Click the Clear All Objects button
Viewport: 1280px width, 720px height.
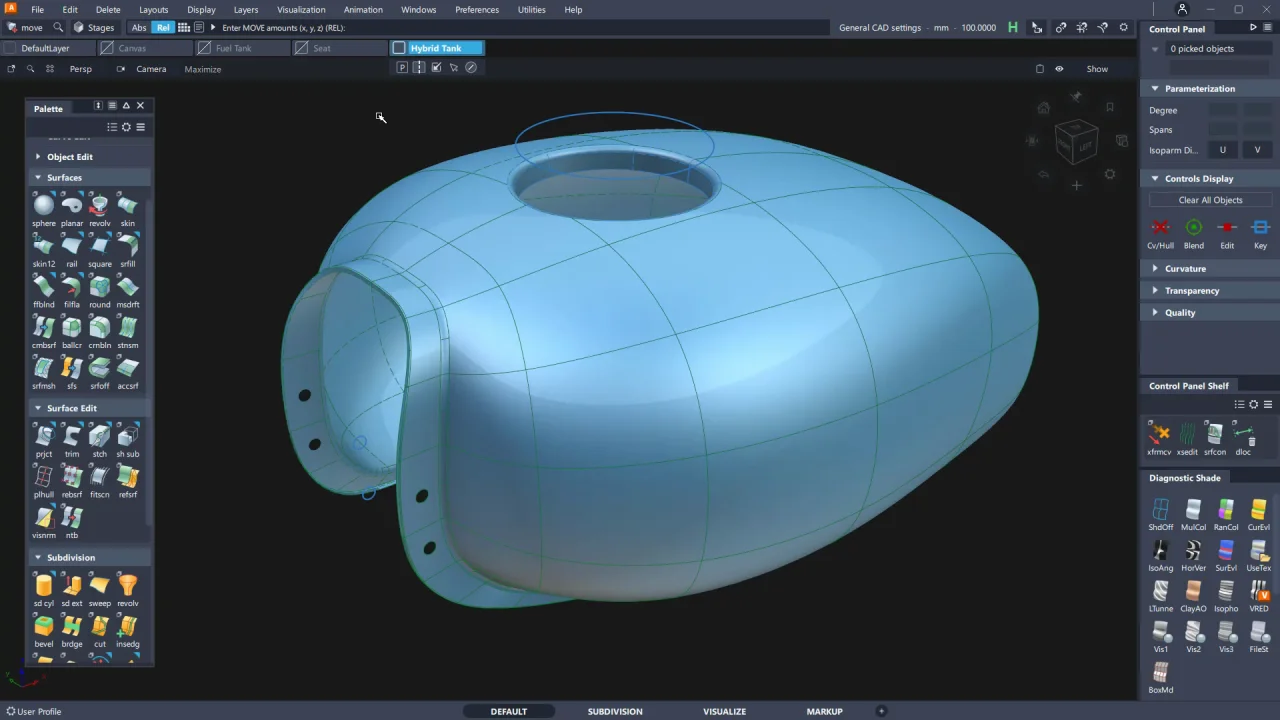coord(1210,200)
